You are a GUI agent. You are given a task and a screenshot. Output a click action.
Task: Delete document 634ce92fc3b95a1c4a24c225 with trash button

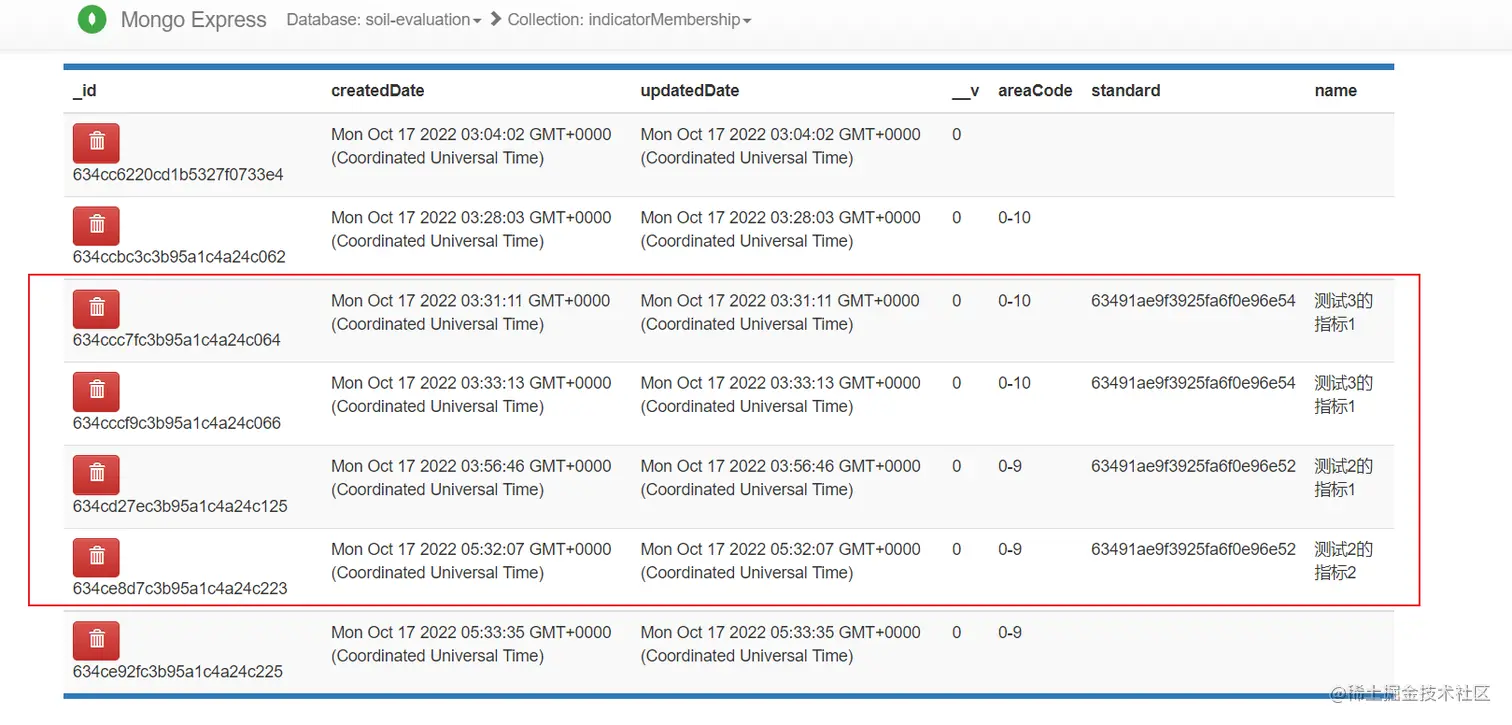(x=96, y=640)
